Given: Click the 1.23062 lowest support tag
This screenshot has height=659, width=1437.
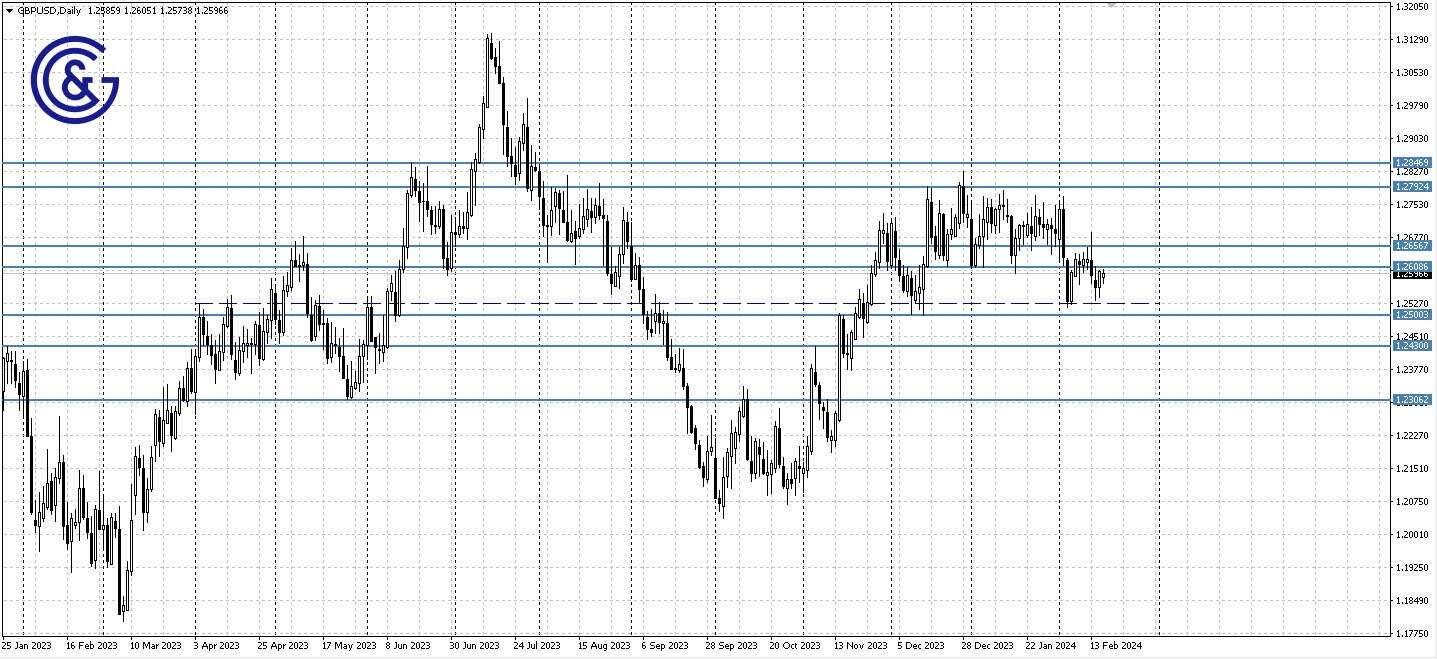Looking at the screenshot, I should pos(1414,399).
